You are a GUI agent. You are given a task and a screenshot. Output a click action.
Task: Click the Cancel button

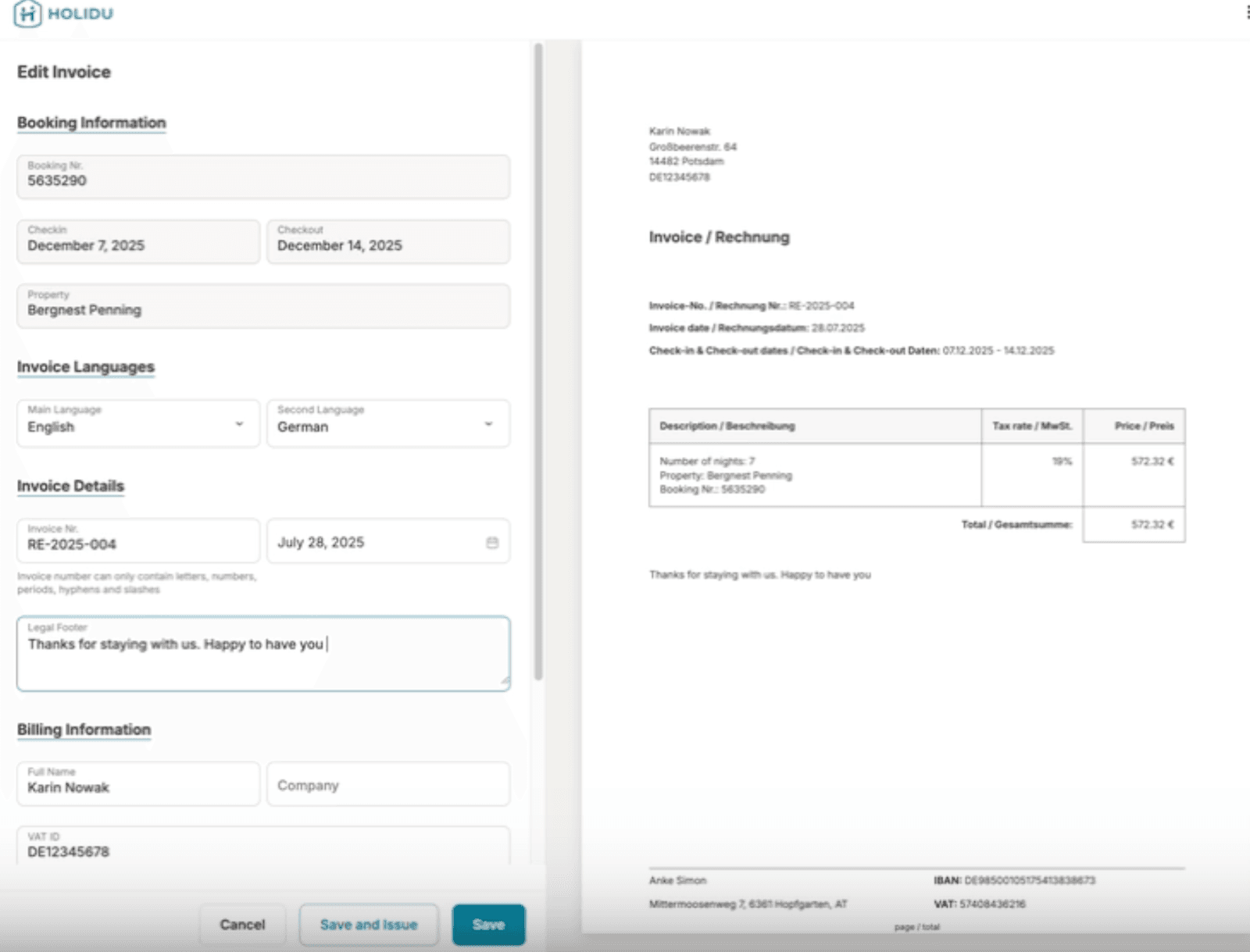click(x=242, y=925)
